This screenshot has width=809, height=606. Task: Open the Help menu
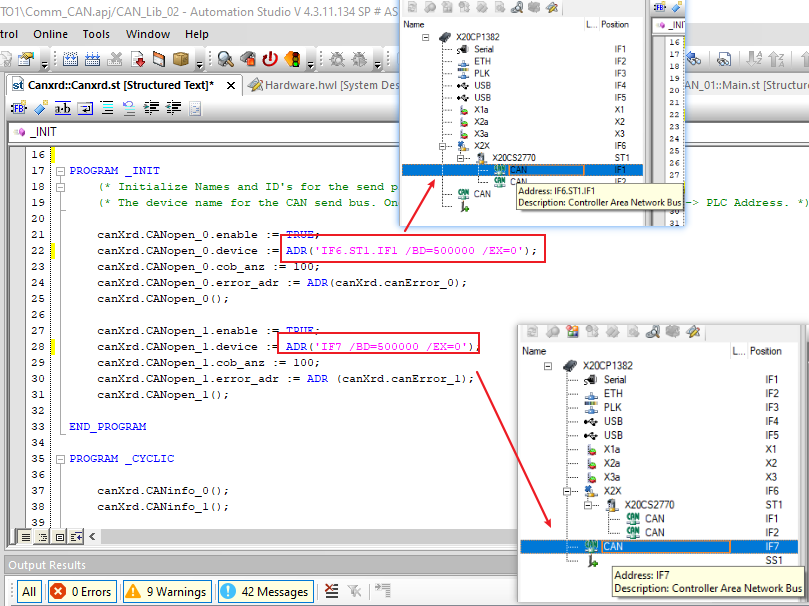[197, 34]
